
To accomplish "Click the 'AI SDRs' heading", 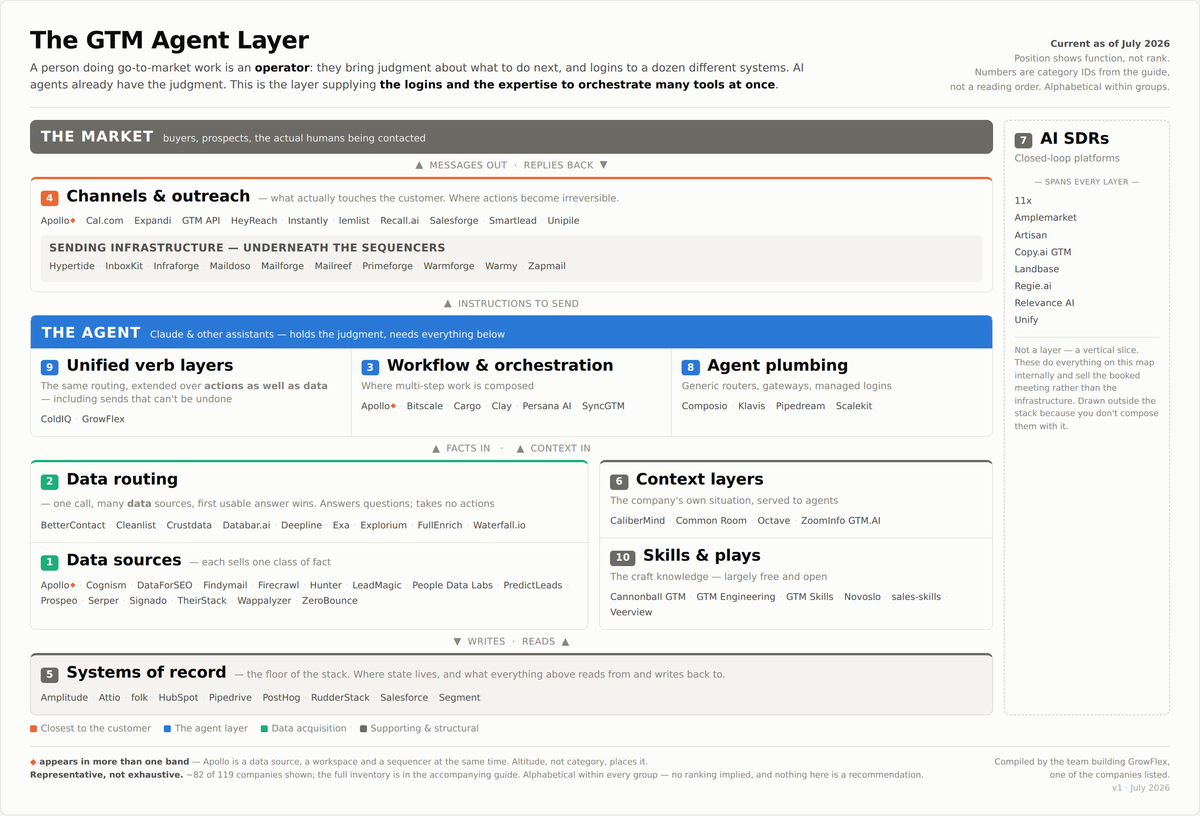I will click(1074, 139).
